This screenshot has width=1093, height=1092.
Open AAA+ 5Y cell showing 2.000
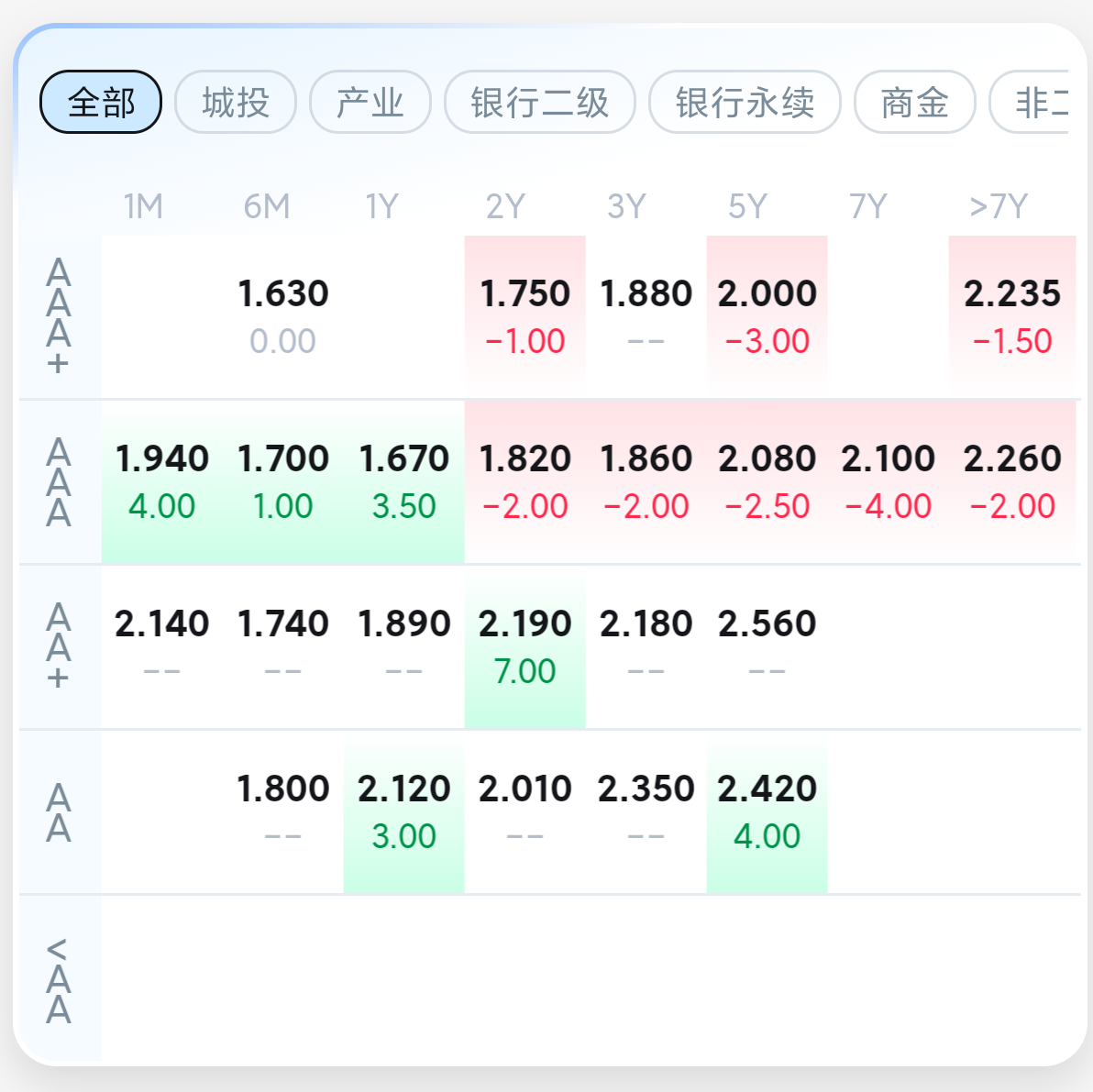point(767,315)
